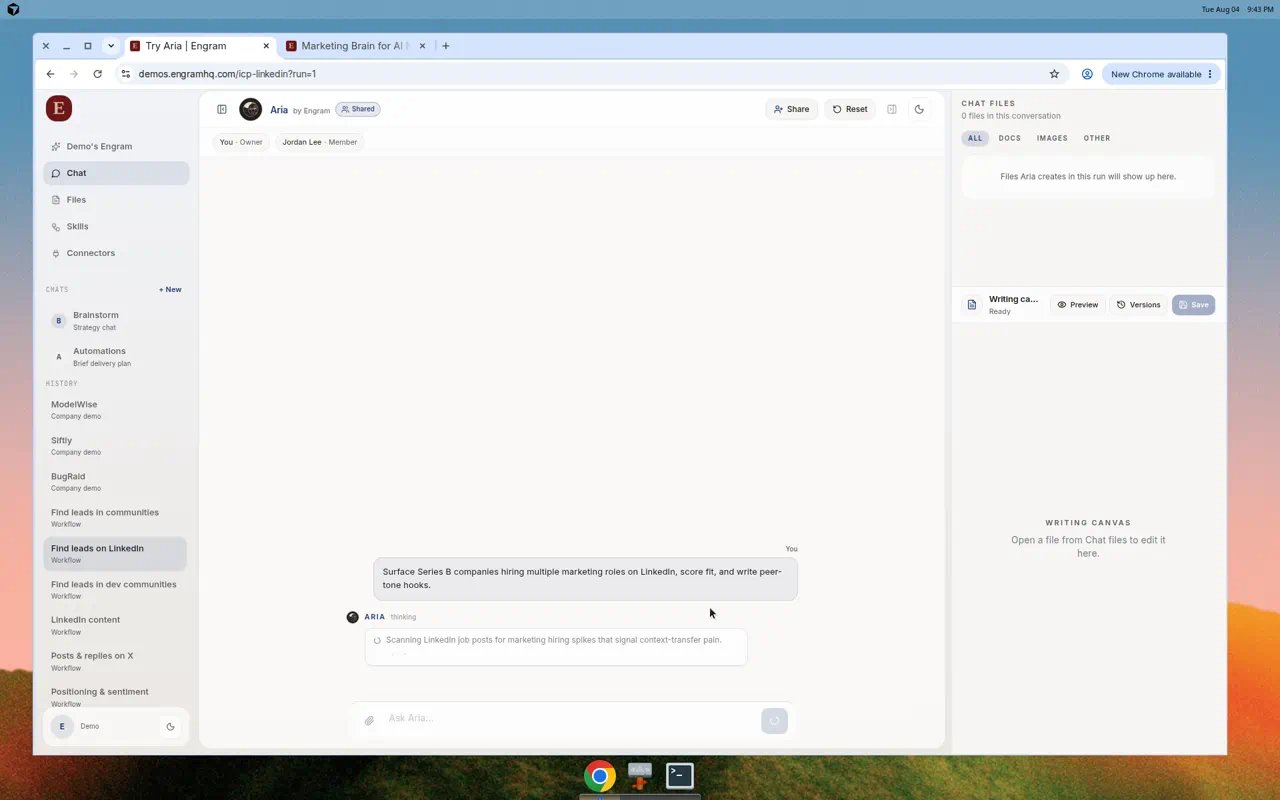The width and height of the screenshot is (1280, 800).
Task: Go forward in browser history
Action: pyautogui.click(x=74, y=74)
